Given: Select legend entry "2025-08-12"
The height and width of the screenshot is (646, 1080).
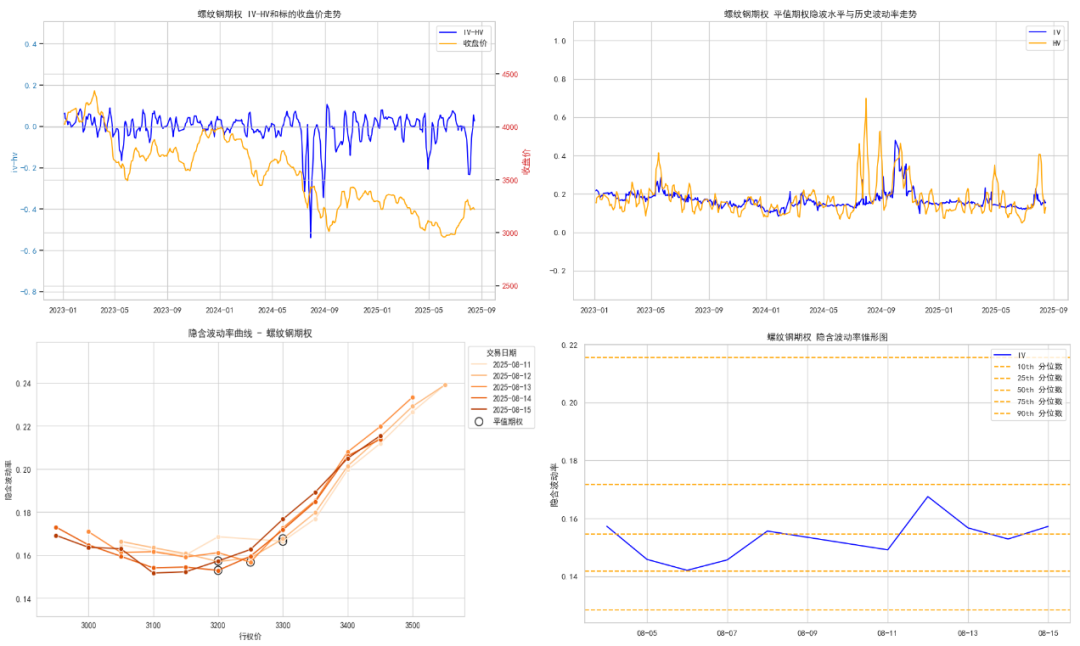Looking at the screenshot, I should tap(501, 376).
